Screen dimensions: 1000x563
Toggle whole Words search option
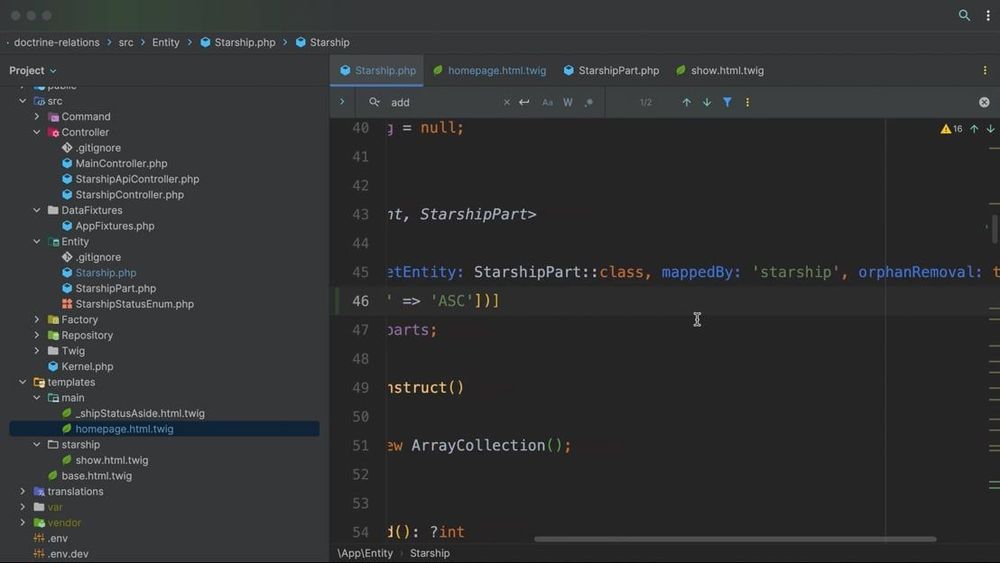click(567, 102)
